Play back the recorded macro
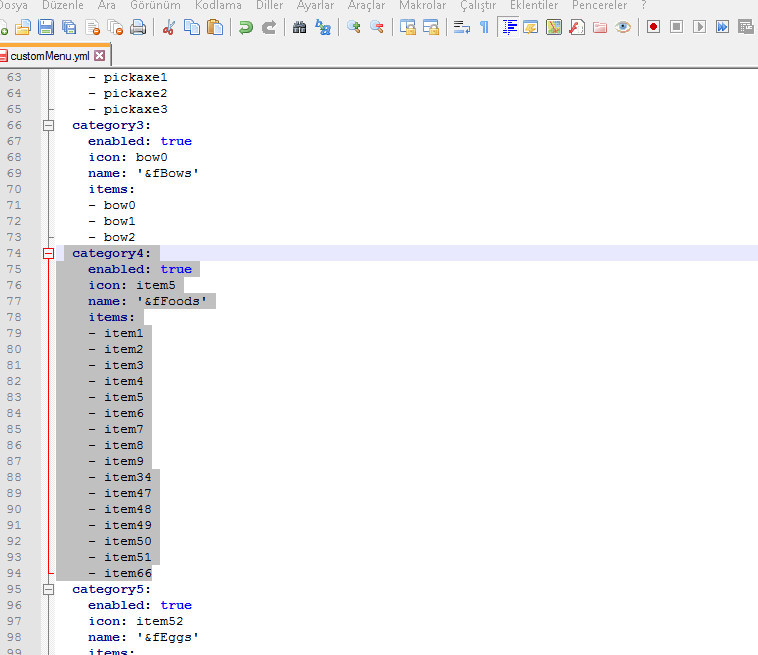The height and width of the screenshot is (655, 758). [700, 27]
